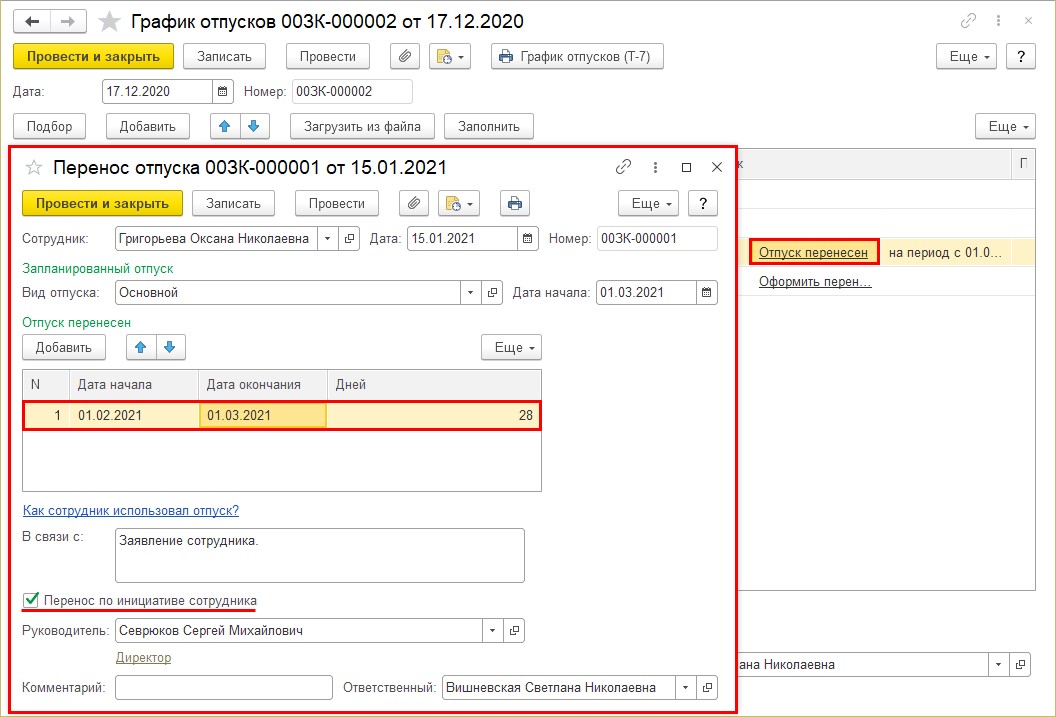Open Еще menu beside the Заполнить button
The image size is (1056, 717).
1005,127
